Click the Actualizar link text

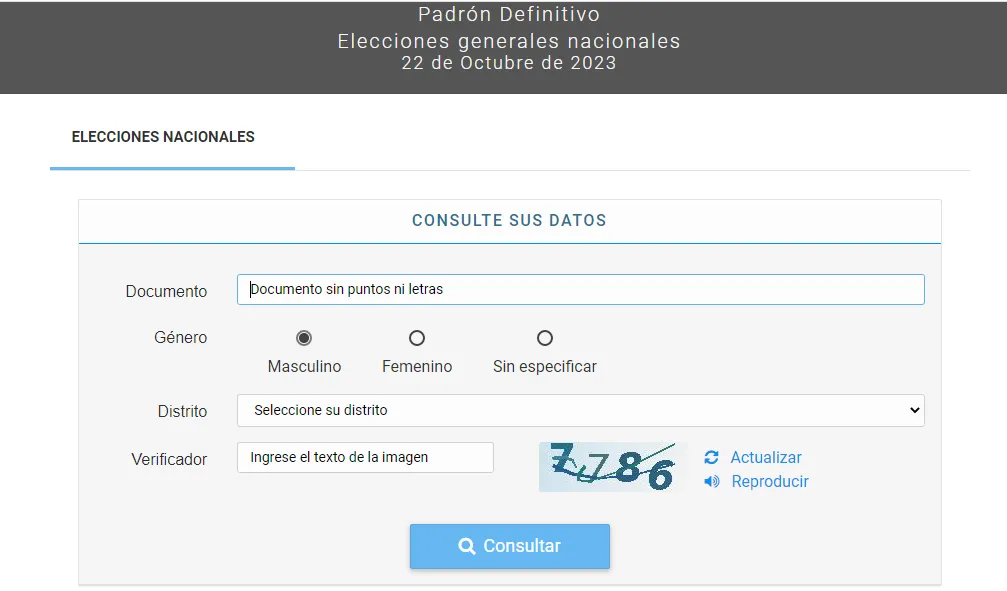(766, 457)
